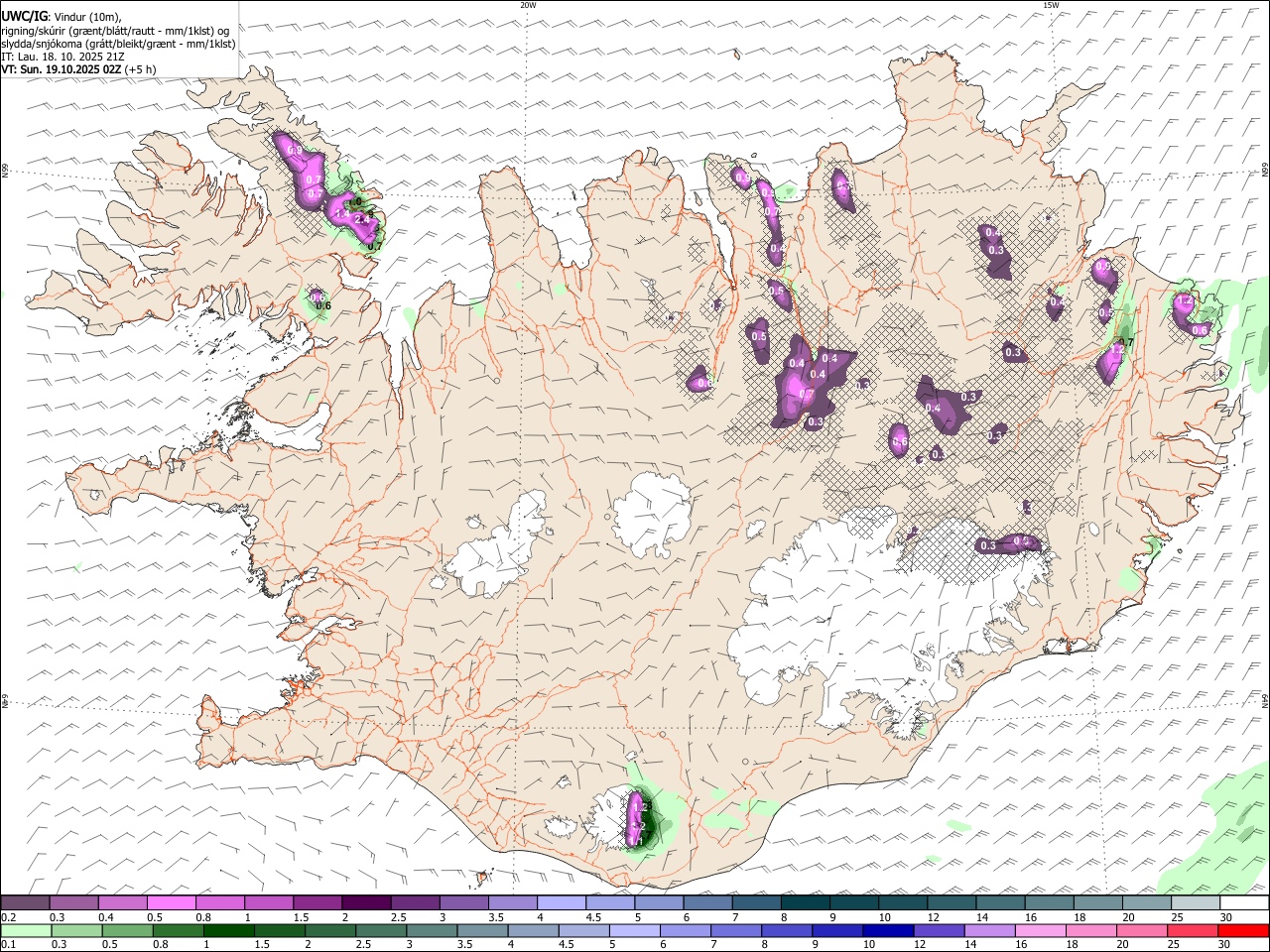Pick upper legend white swatch at 30
The width and height of the screenshot is (1270, 952).
coord(1244,902)
